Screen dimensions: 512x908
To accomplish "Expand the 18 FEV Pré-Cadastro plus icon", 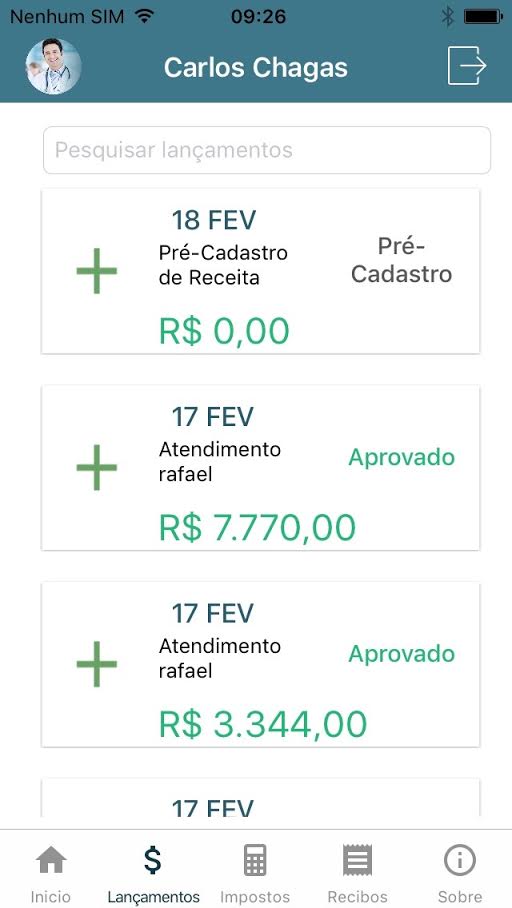I will (x=97, y=271).
